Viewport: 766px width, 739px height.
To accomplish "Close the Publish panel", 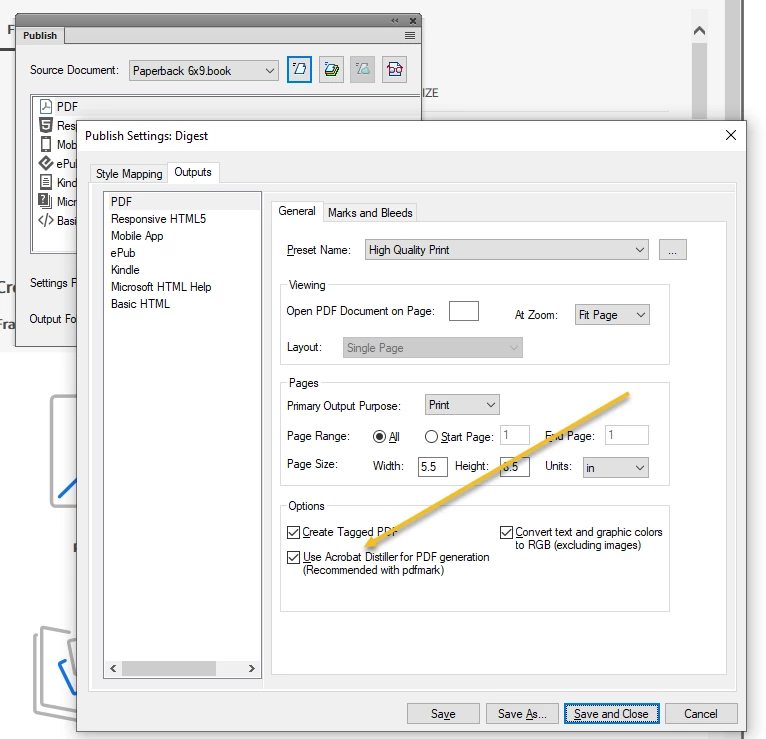I will tap(413, 21).
